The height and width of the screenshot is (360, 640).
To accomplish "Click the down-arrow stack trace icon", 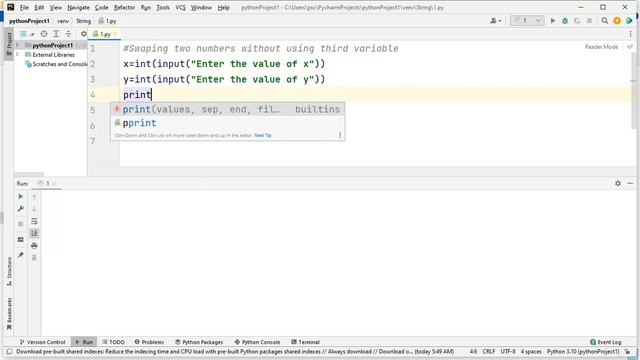I will (34, 209).
